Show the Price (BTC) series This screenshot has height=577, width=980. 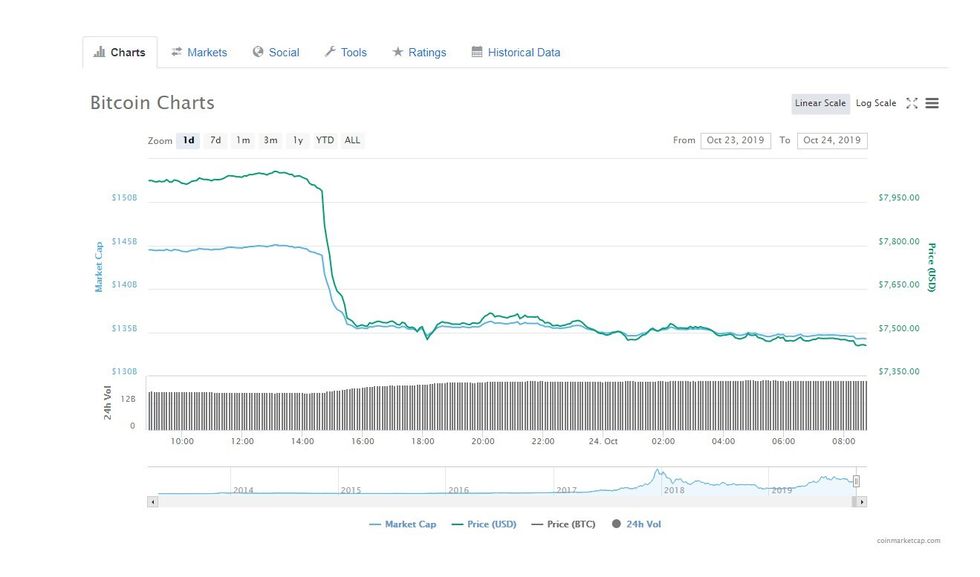(563, 524)
